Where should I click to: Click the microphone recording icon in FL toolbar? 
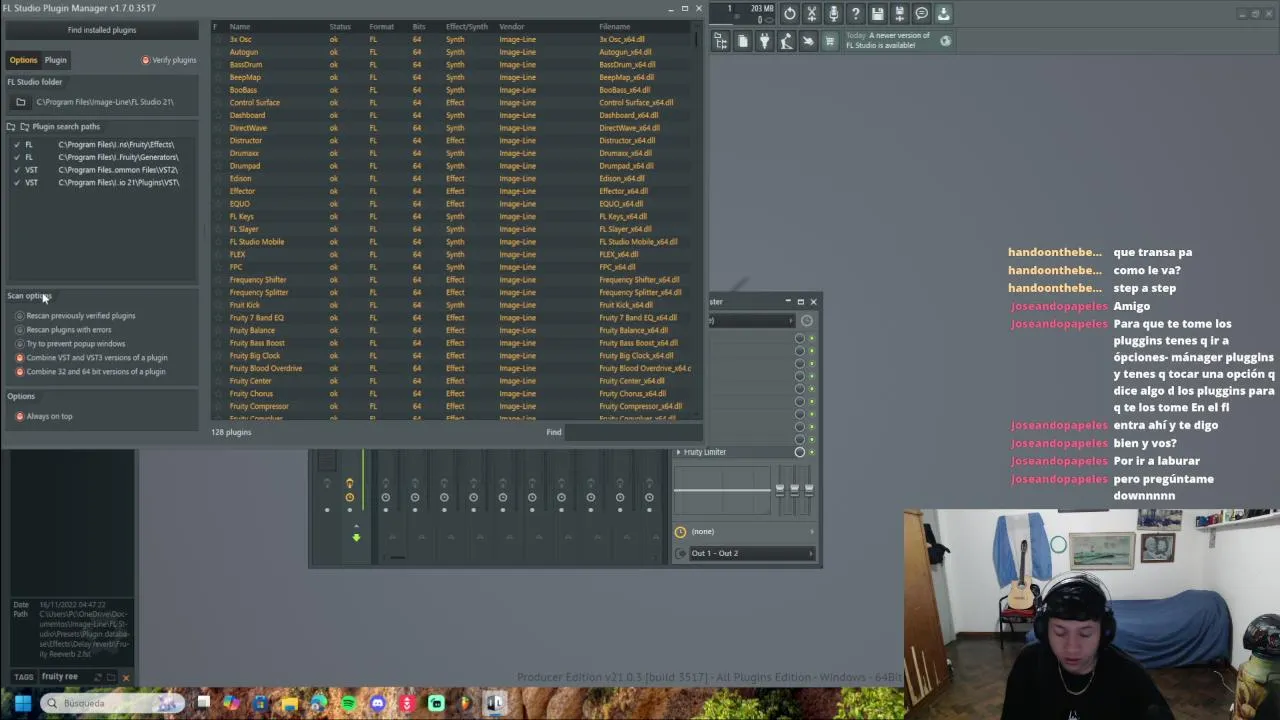coord(834,14)
